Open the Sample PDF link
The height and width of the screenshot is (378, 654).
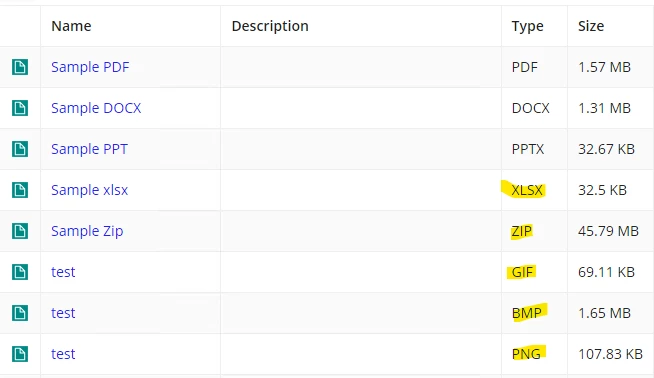90,67
